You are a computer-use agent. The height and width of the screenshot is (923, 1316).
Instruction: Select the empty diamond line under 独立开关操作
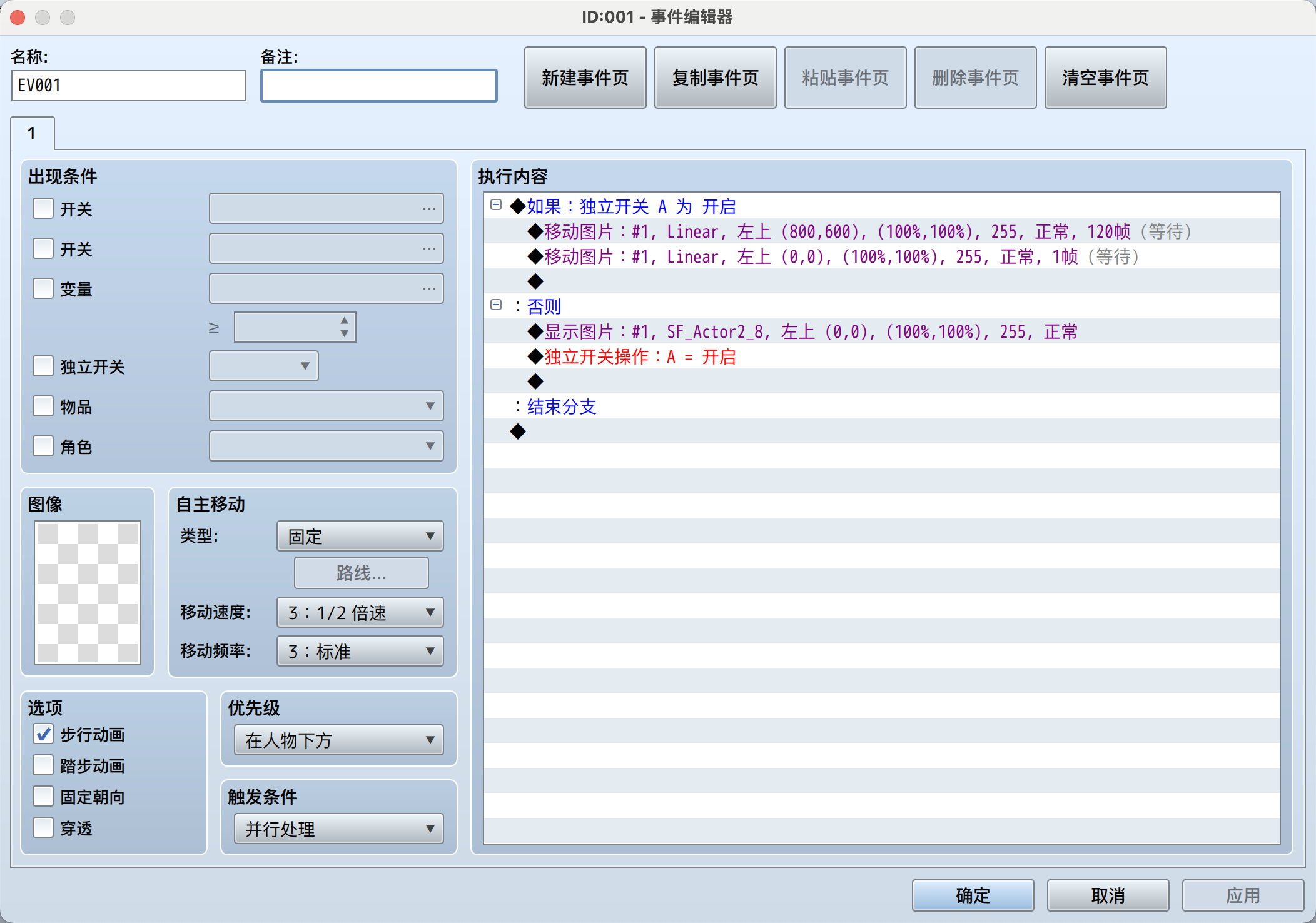[x=882, y=381]
